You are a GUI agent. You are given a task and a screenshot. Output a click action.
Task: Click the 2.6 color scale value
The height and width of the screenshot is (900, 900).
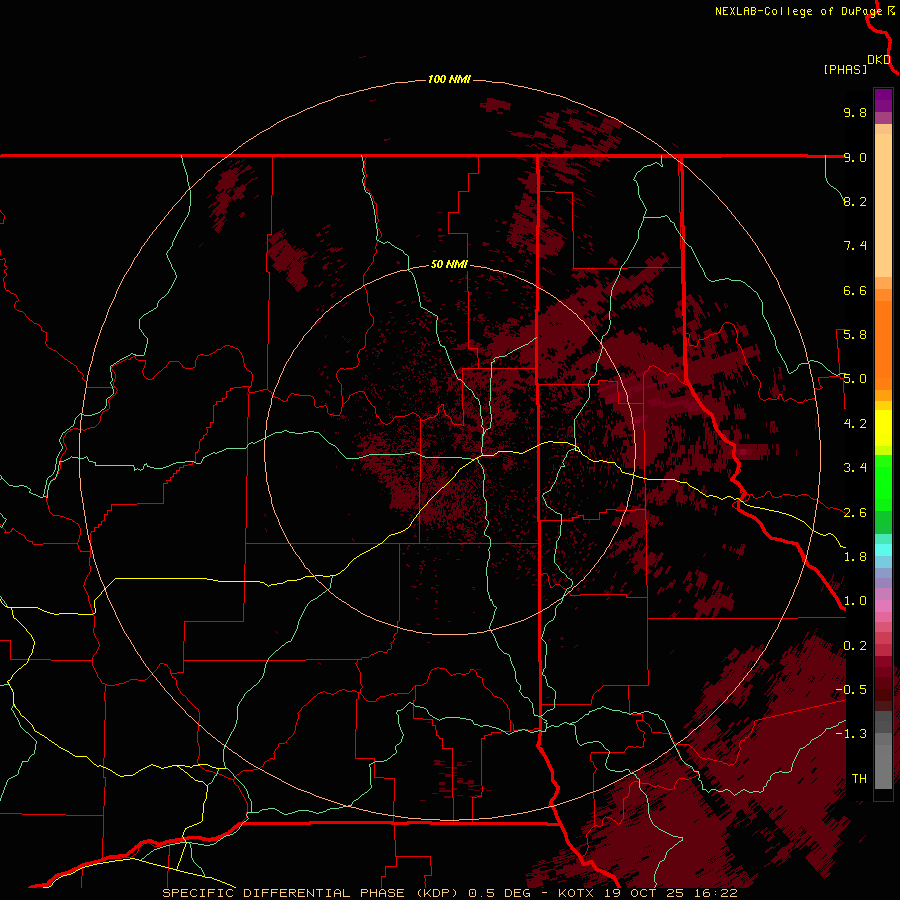[855, 513]
